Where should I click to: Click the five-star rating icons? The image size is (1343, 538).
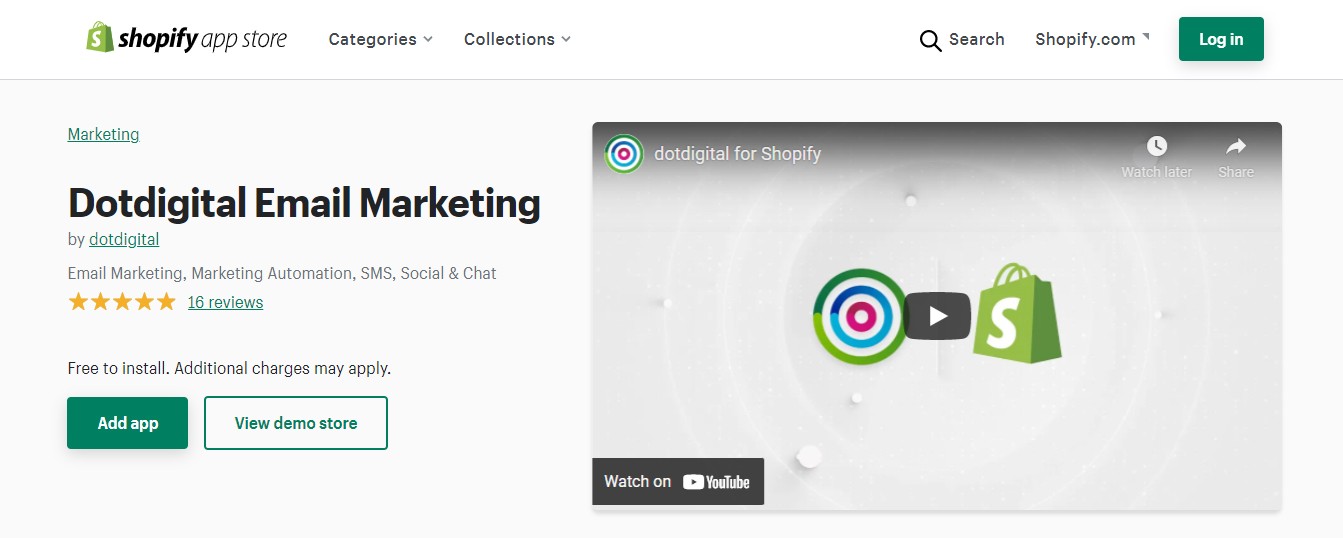[122, 302]
